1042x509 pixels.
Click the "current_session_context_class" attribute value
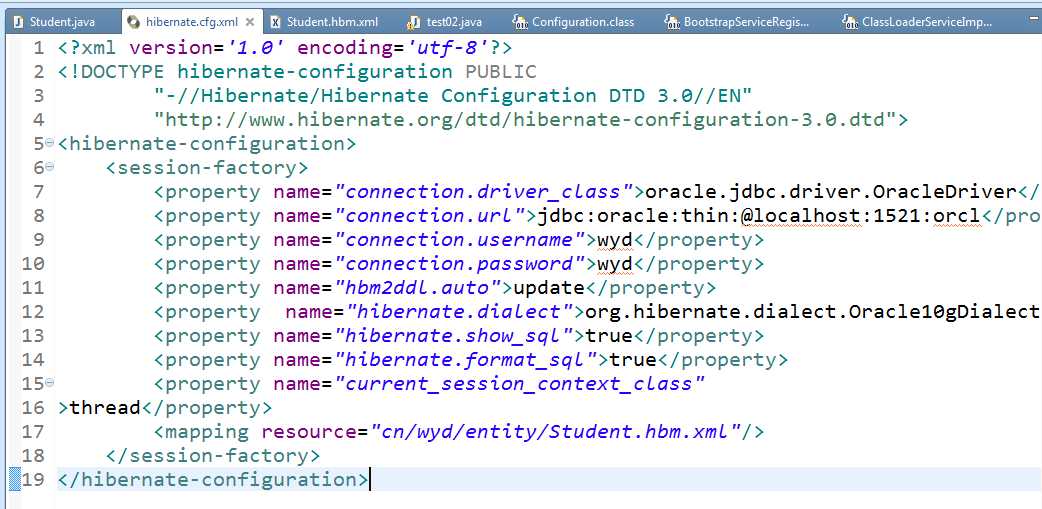[x=520, y=383]
